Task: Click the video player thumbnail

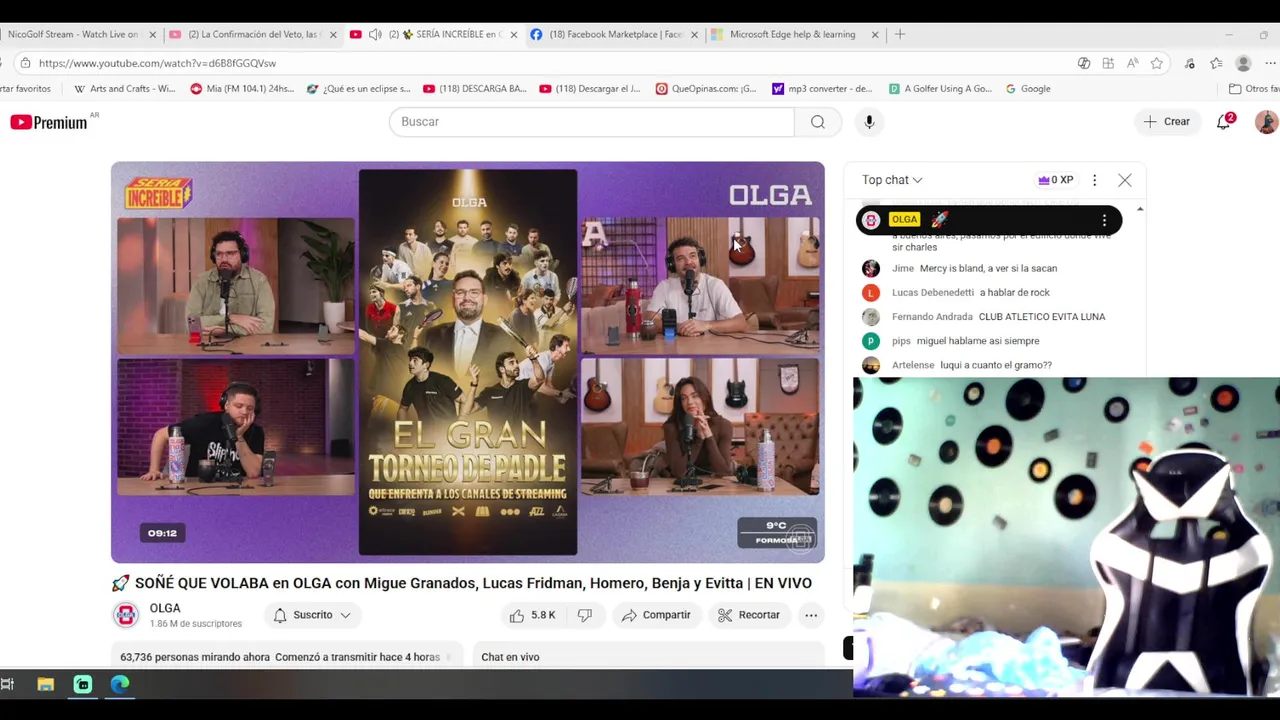Action: click(x=468, y=362)
